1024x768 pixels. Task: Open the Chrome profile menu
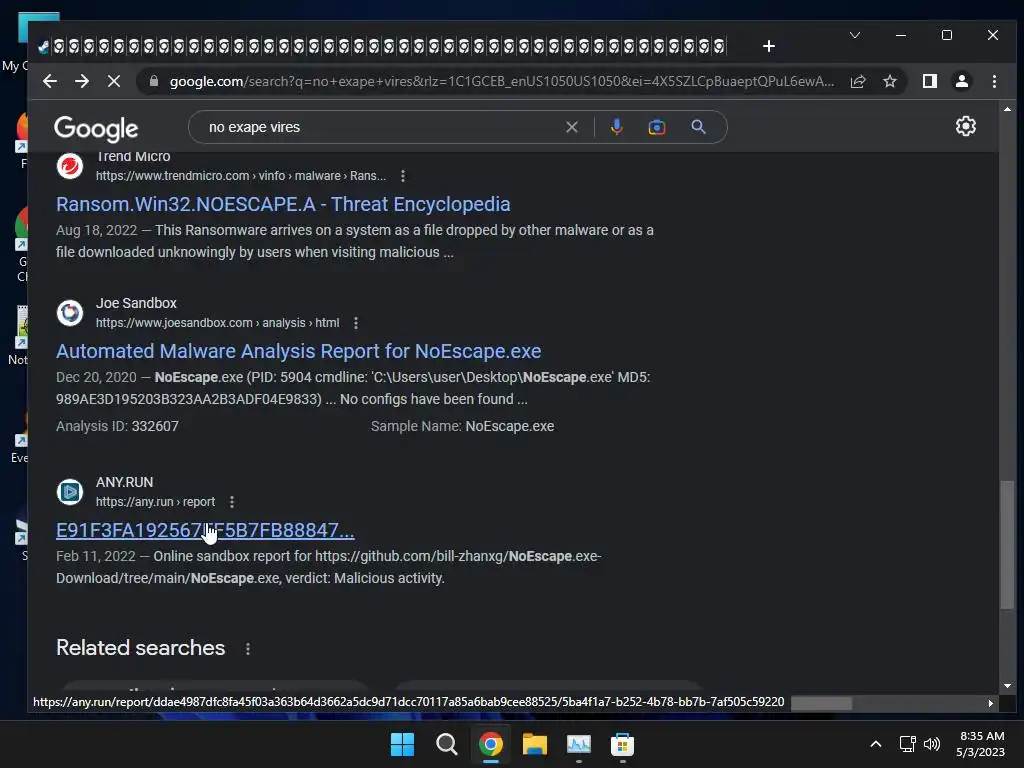click(x=961, y=82)
